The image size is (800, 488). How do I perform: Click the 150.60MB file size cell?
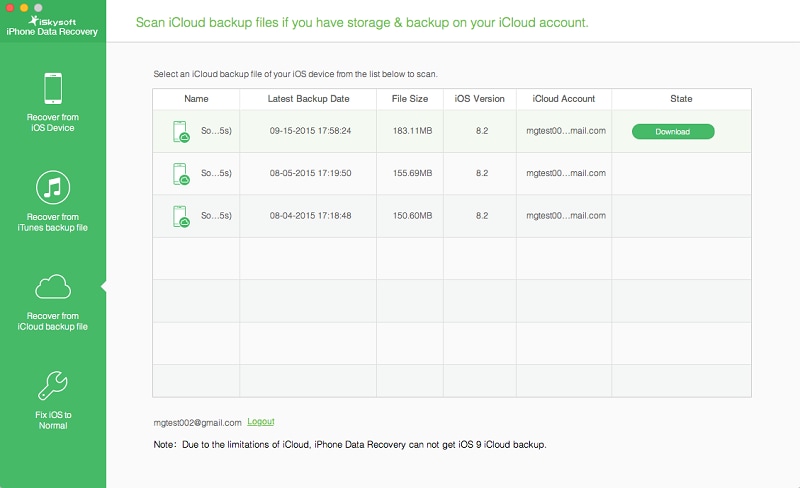pyautogui.click(x=412, y=215)
